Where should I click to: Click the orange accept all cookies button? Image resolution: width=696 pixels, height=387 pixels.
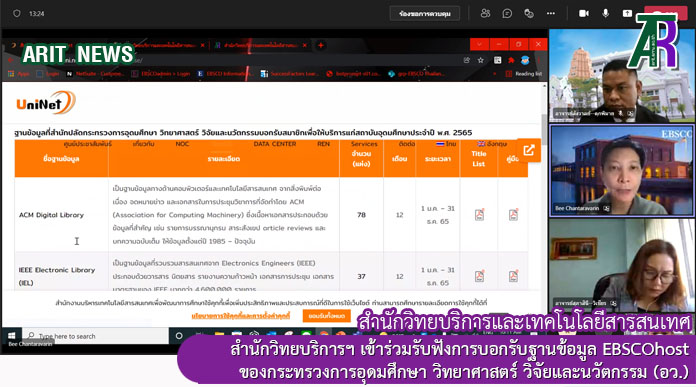tap(327, 316)
